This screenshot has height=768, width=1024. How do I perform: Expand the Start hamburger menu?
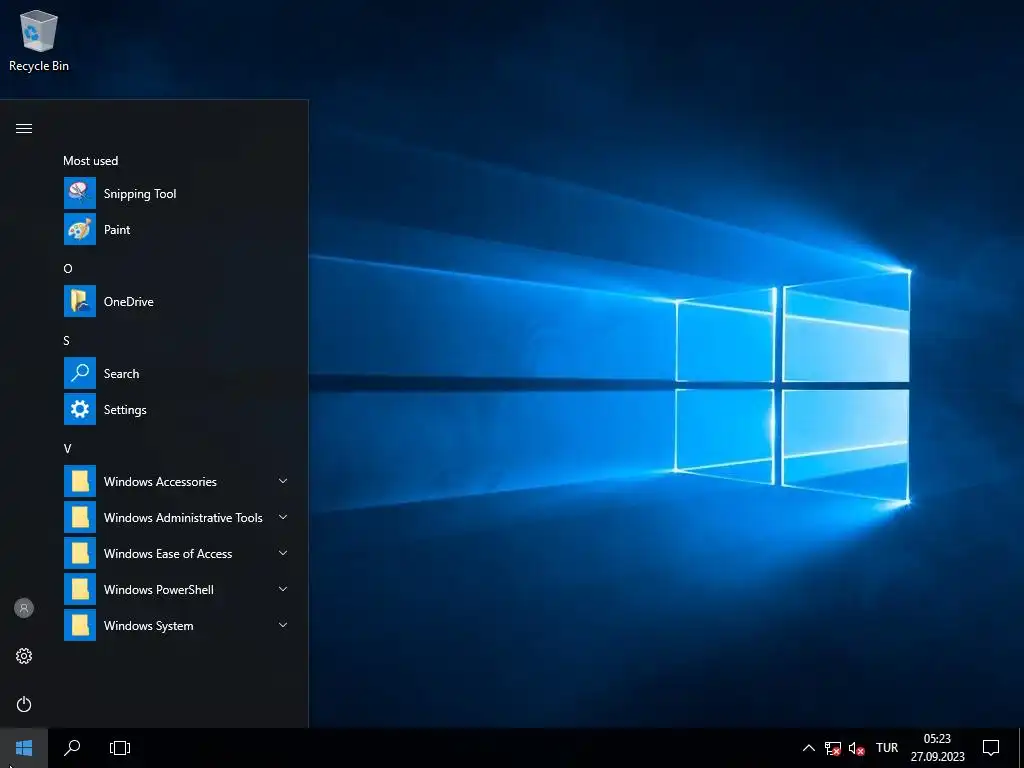(x=24, y=128)
